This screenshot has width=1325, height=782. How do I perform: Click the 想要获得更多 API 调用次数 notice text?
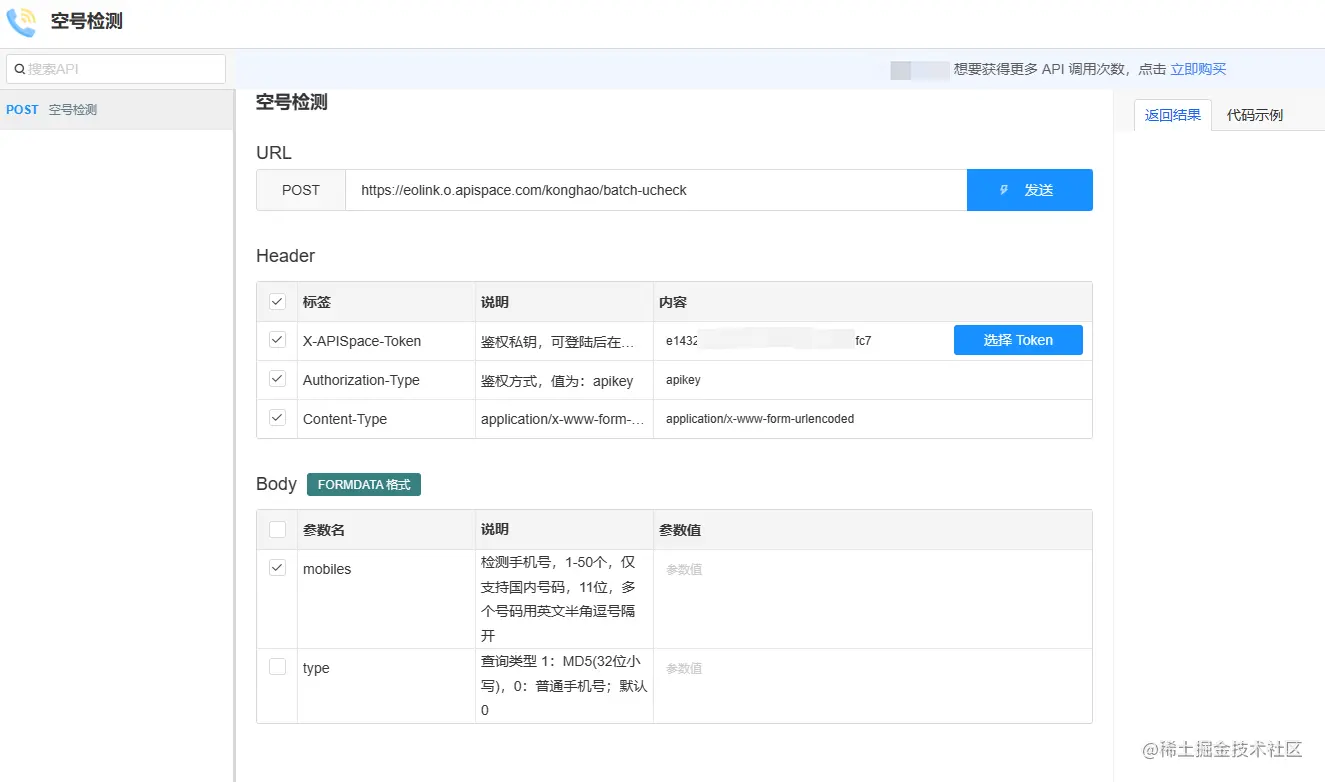click(1060, 69)
